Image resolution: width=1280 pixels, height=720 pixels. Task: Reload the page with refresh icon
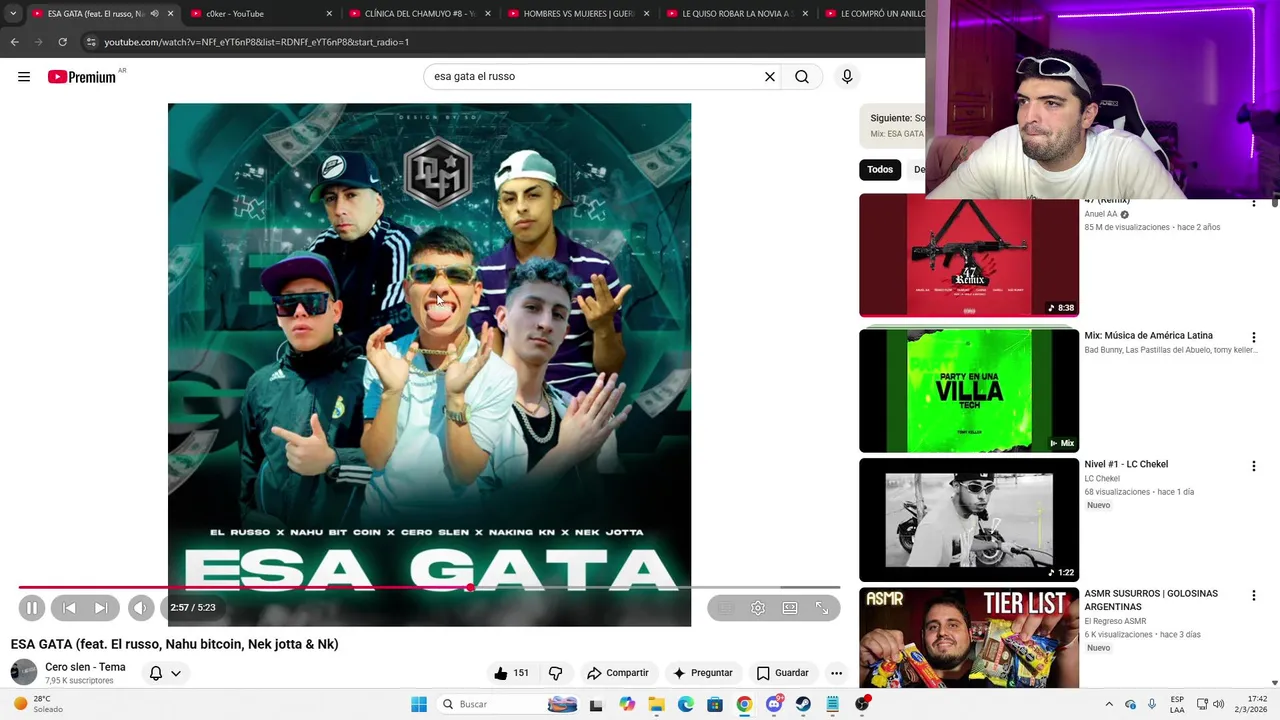[x=62, y=42]
